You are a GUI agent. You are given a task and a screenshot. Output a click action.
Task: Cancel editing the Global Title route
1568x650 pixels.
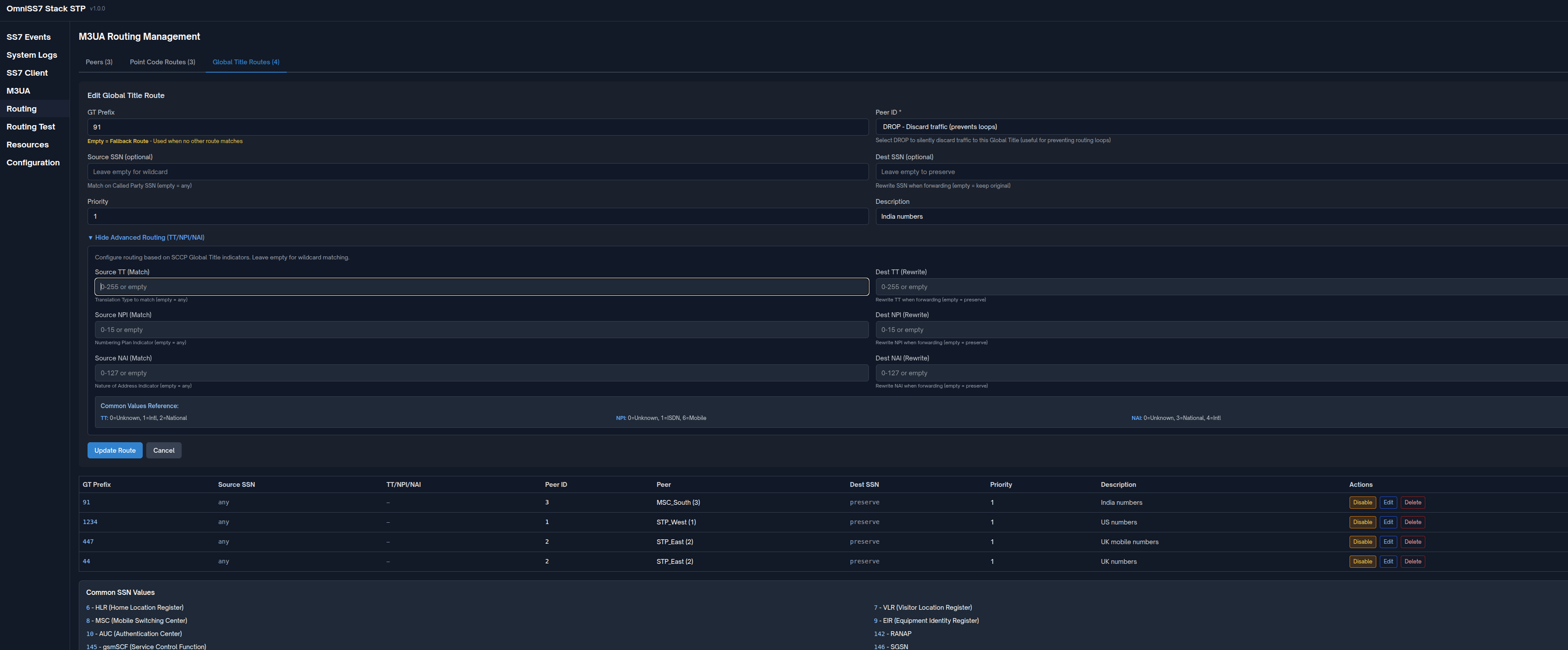coord(163,451)
